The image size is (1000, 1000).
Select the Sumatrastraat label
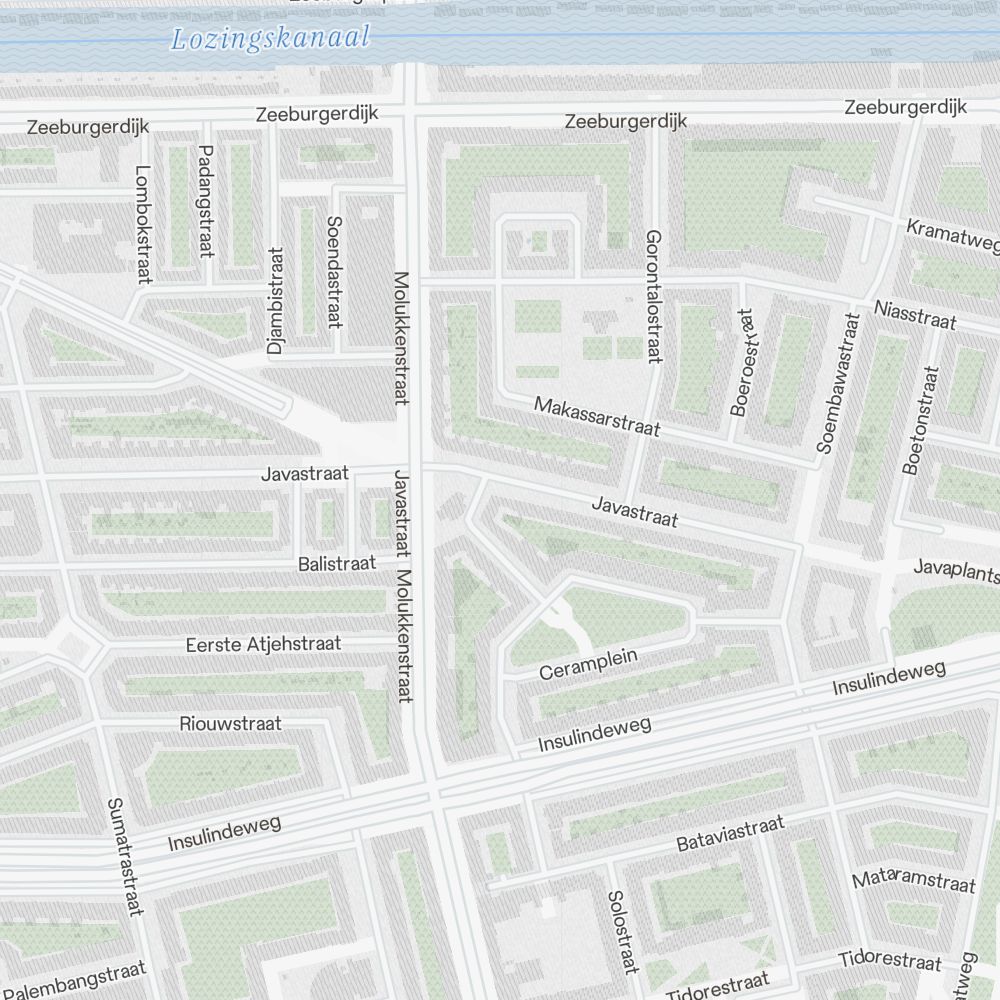pos(122,856)
